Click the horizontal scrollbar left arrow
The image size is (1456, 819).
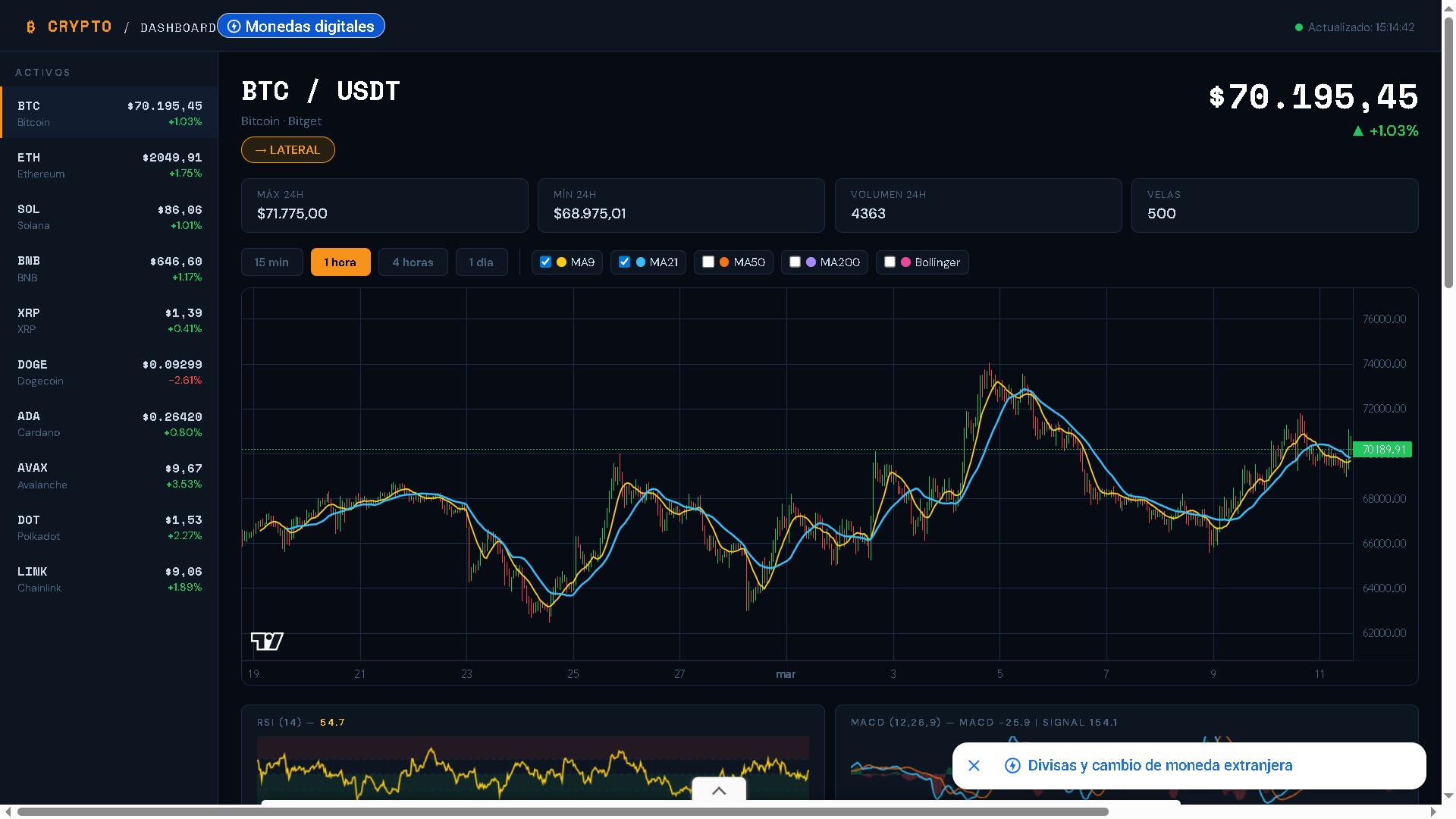tap(8, 811)
